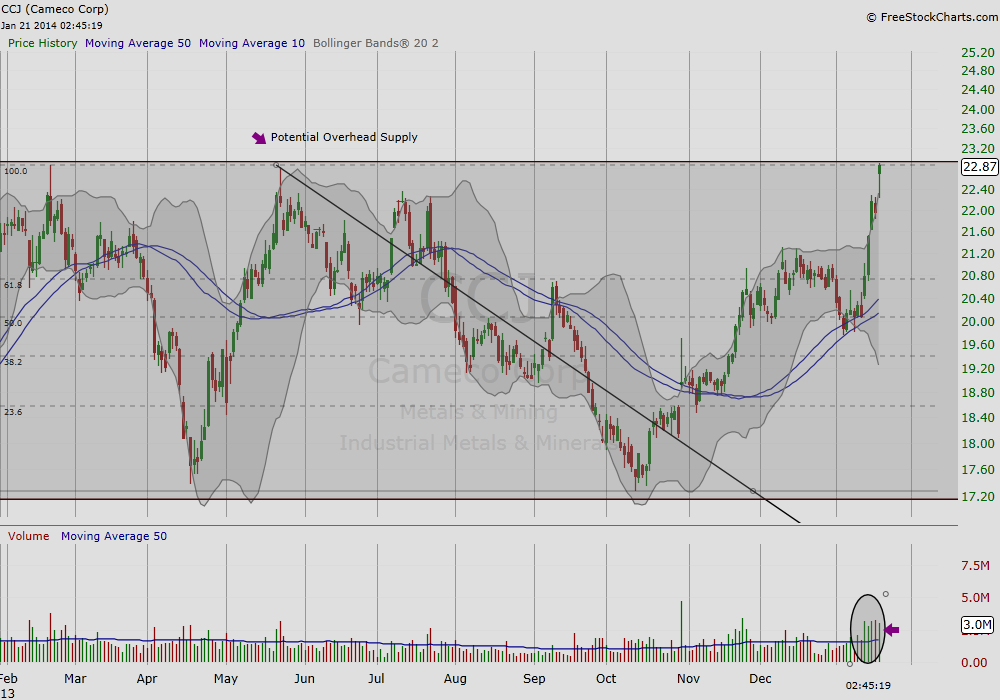Click the 25.20 price axis label
Image resolution: width=1000 pixels, height=700 pixels.
point(978,52)
